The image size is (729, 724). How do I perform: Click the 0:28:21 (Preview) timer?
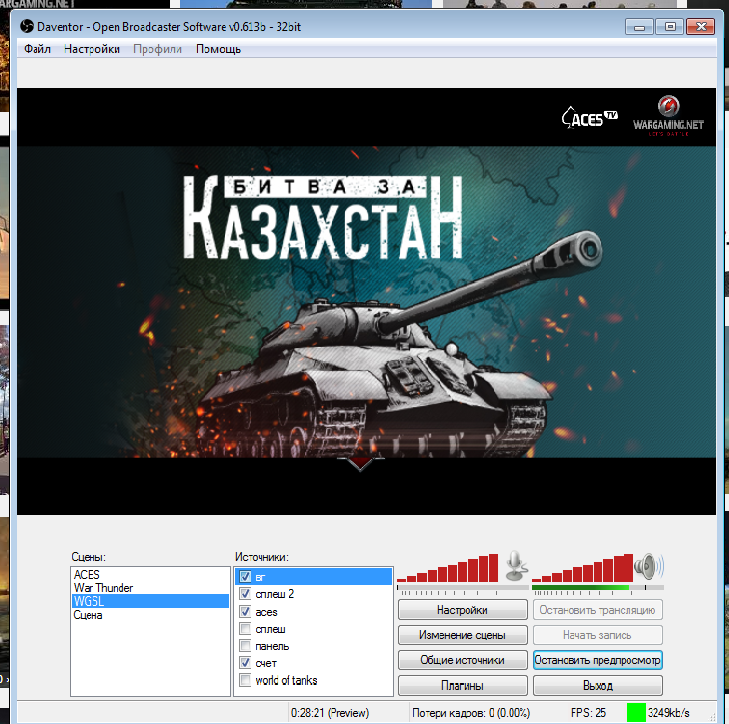(330, 712)
